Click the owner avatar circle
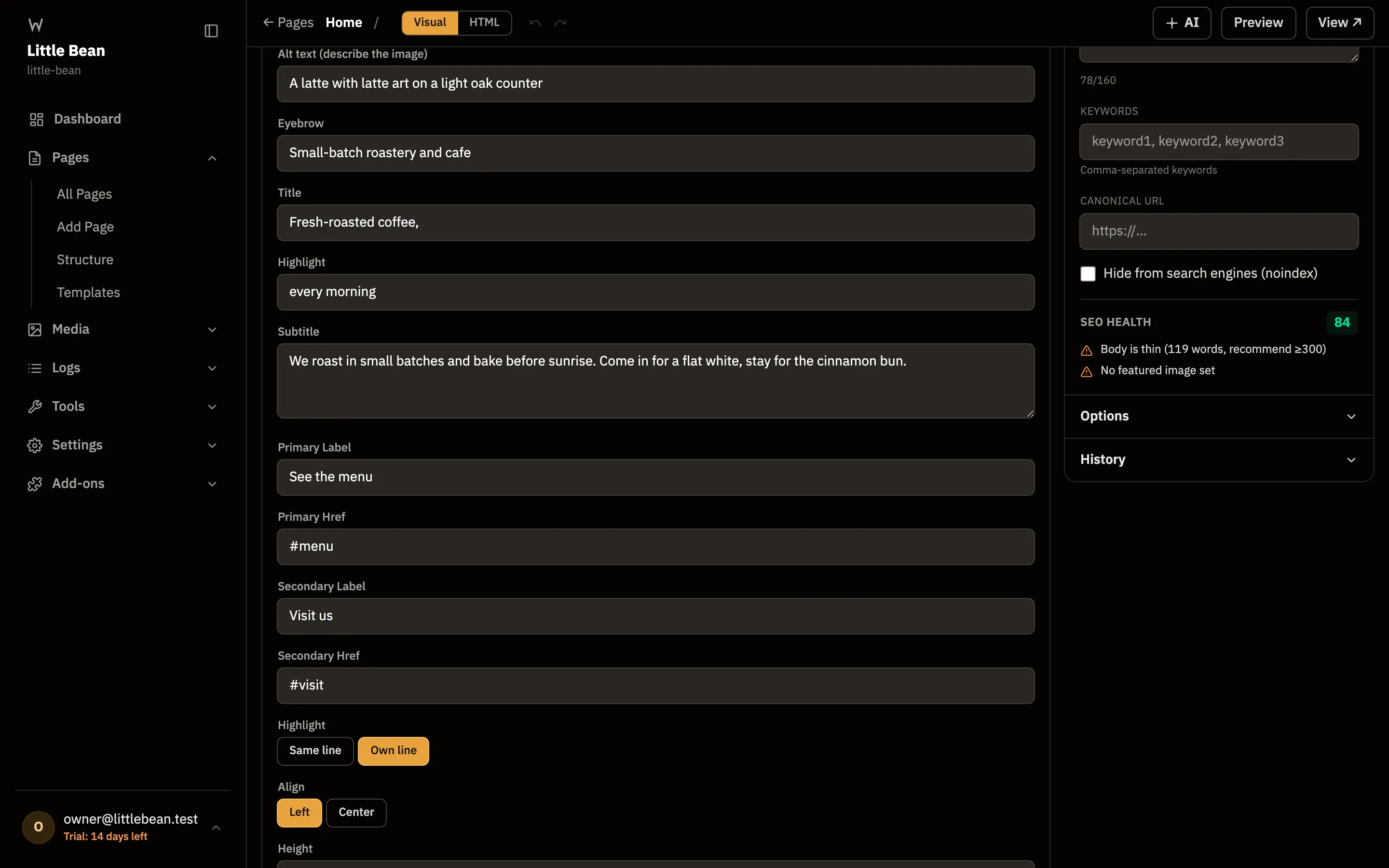Viewport: 1389px width, 868px height. [39, 827]
